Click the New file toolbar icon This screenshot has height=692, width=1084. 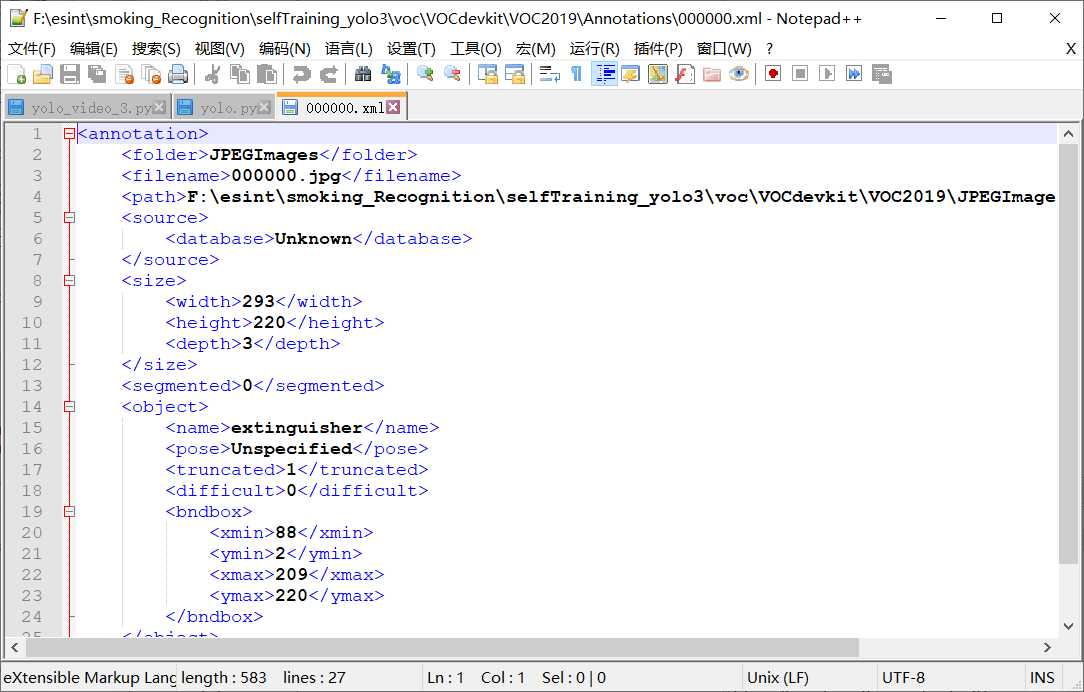tap(17, 74)
